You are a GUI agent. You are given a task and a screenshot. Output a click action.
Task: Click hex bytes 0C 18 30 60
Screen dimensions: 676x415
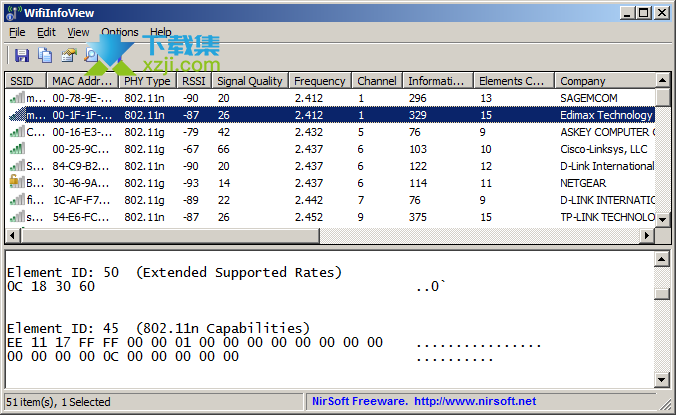(51, 286)
